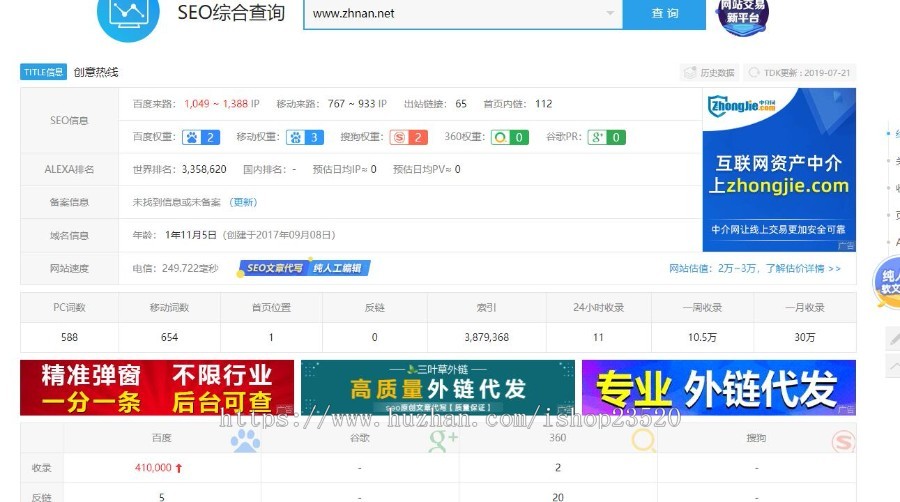Open the 高质量外链代发 green banner ad
The height and width of the screenshot is (502, 900).
(x=437, y=388)
